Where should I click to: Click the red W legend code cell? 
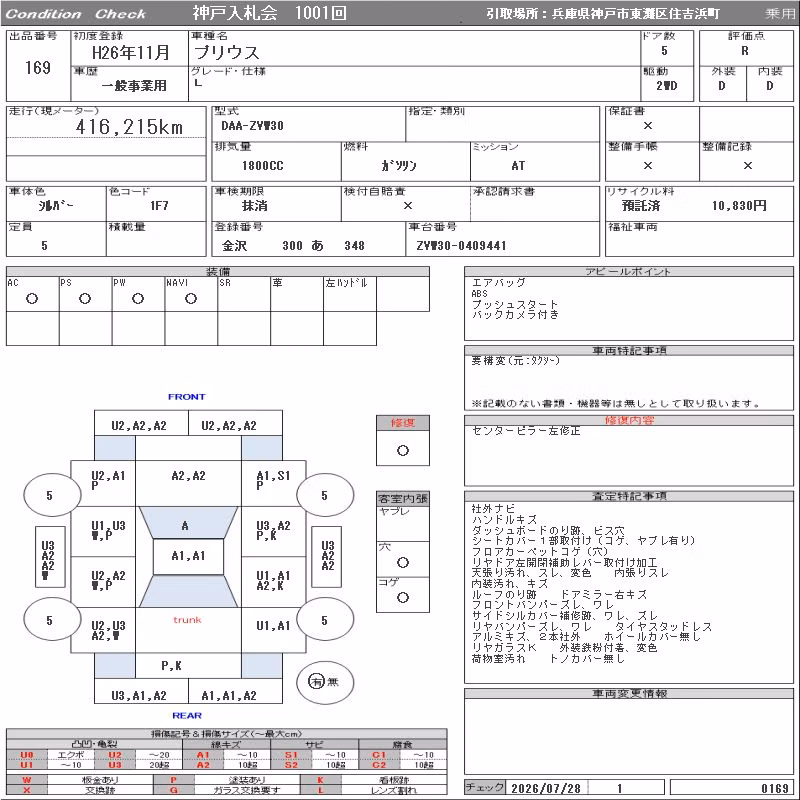(27, 780)
